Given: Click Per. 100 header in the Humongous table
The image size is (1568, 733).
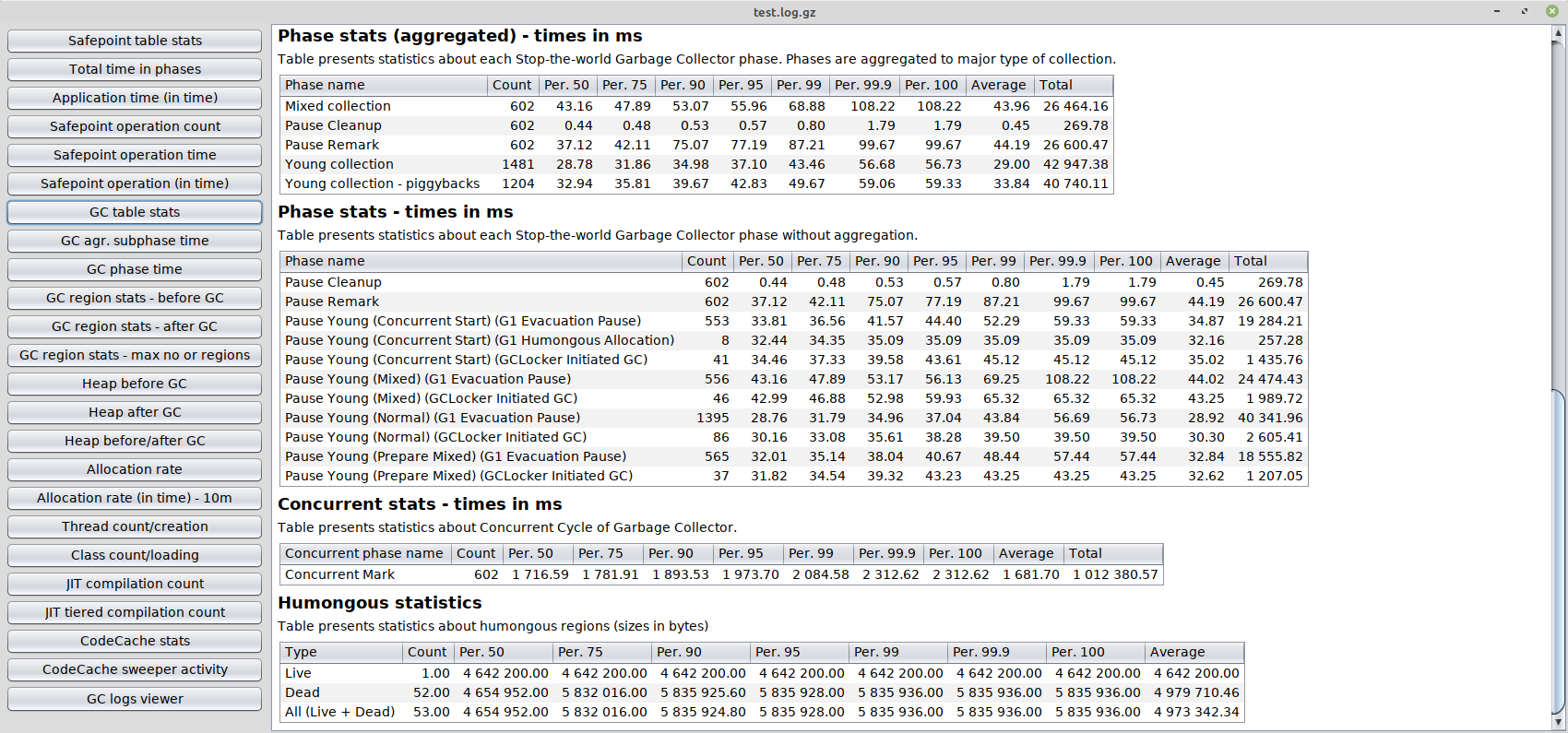Looking at the screenshot, I should point(1096,652).
